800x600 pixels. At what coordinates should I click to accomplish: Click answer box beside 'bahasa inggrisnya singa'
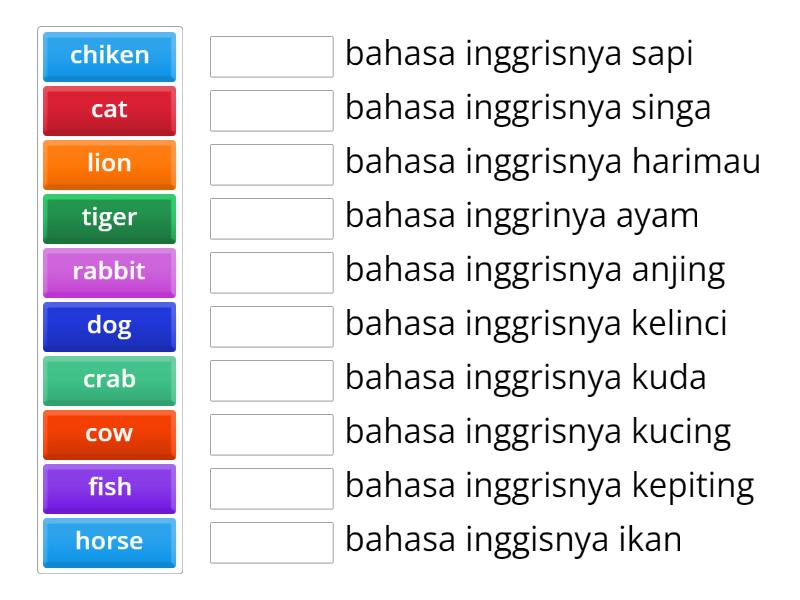(272, 110)
